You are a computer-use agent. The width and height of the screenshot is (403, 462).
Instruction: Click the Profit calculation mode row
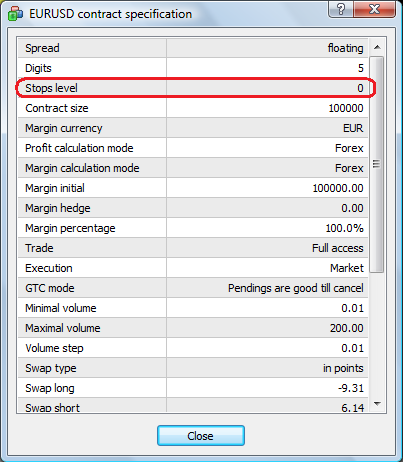(x=193, y=148)
